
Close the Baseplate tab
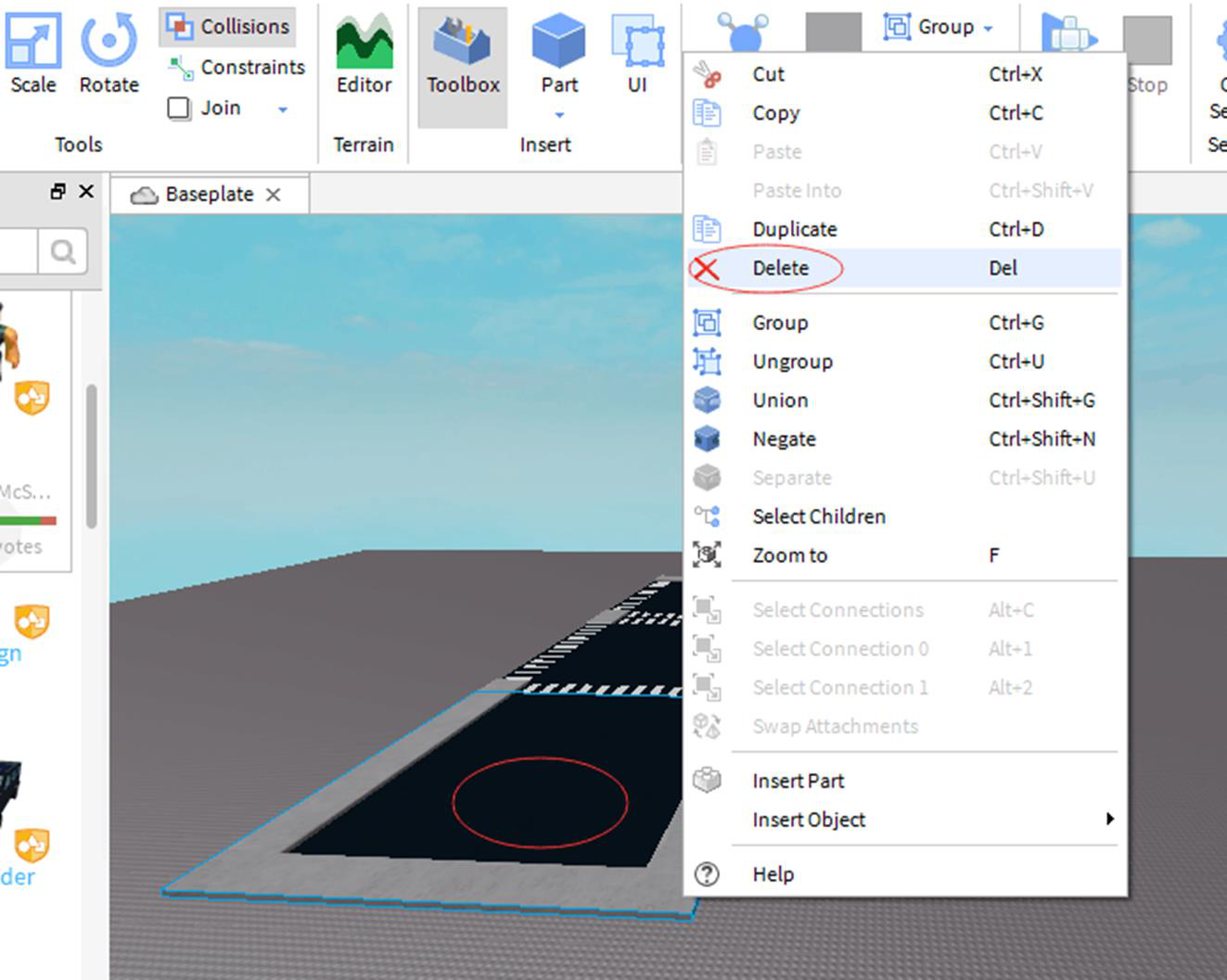[x=273, y=195]
